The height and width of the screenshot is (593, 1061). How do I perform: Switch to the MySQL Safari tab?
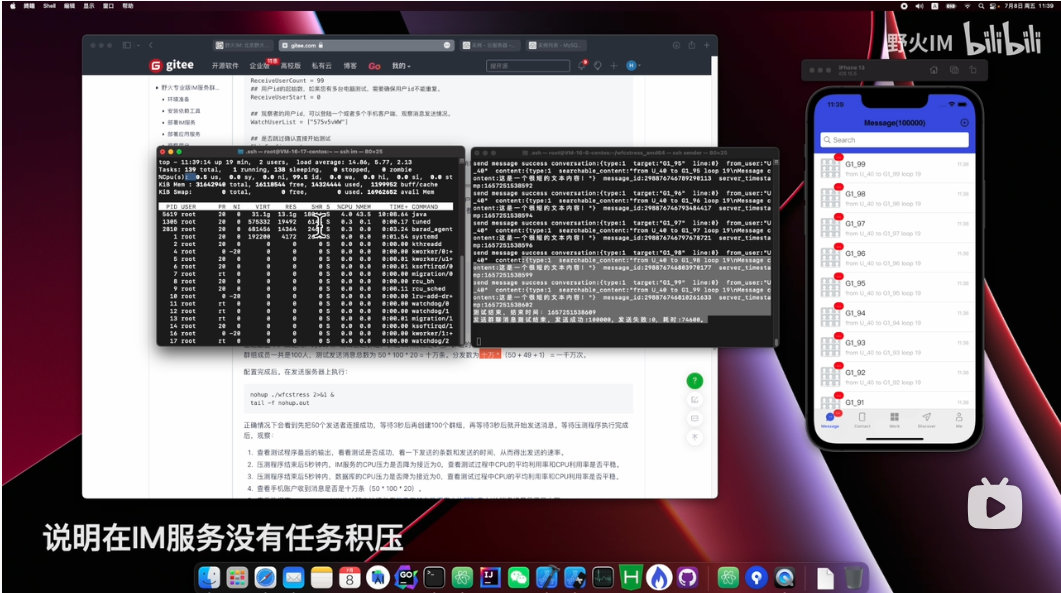555,45
